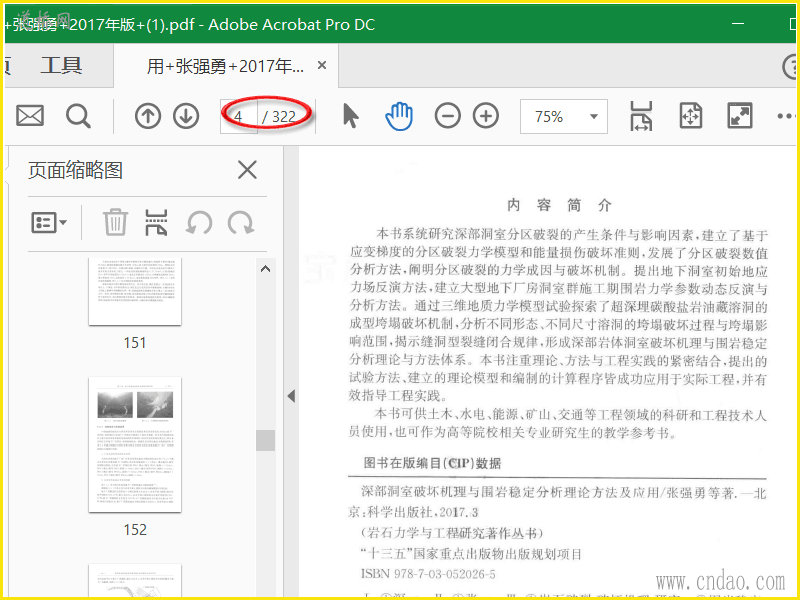
Task: Click the extract pages icon
Action: [156, 222]
